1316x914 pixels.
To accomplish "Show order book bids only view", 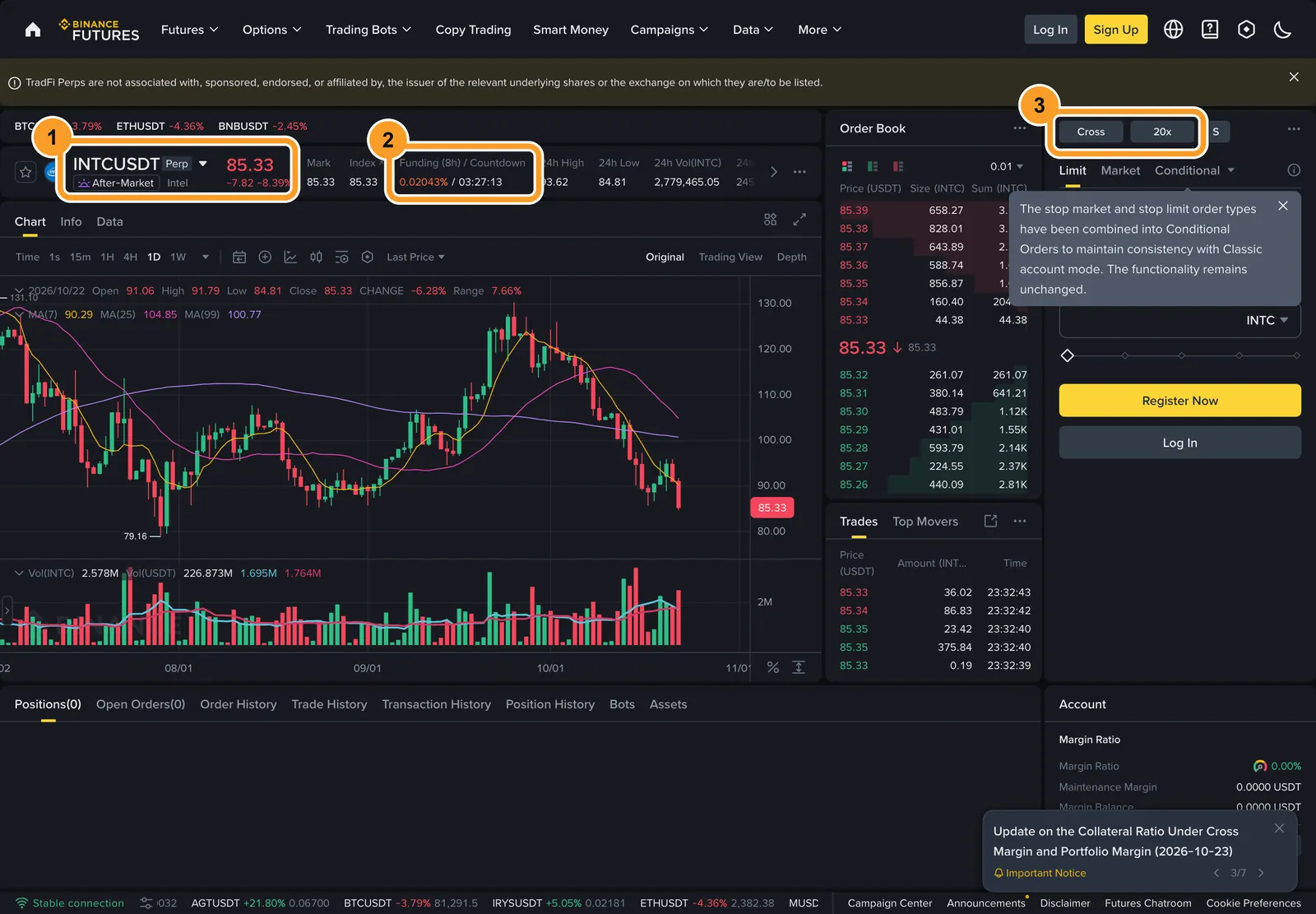I will tap(873, 166).
